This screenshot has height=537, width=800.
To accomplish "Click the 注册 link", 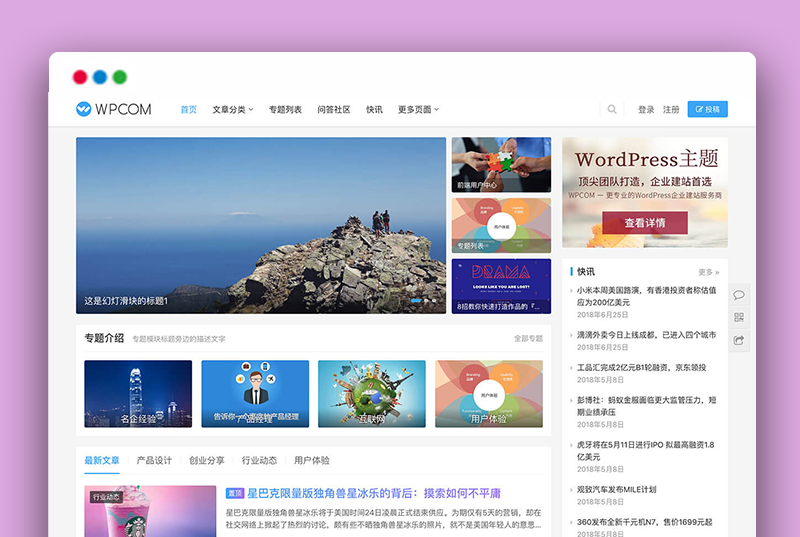I will (x=671, y=109).
